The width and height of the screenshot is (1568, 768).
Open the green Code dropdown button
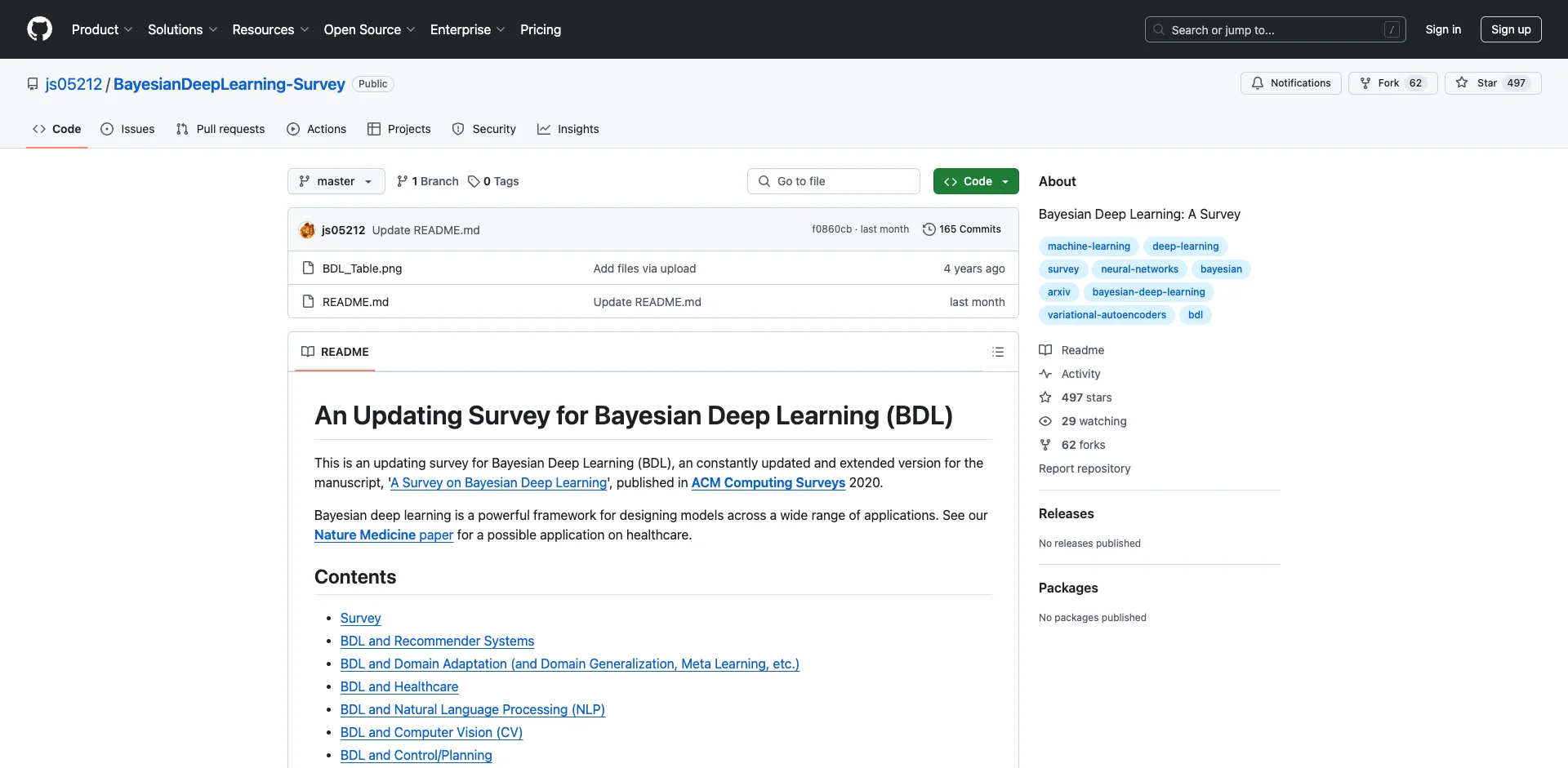click(976, 181)
